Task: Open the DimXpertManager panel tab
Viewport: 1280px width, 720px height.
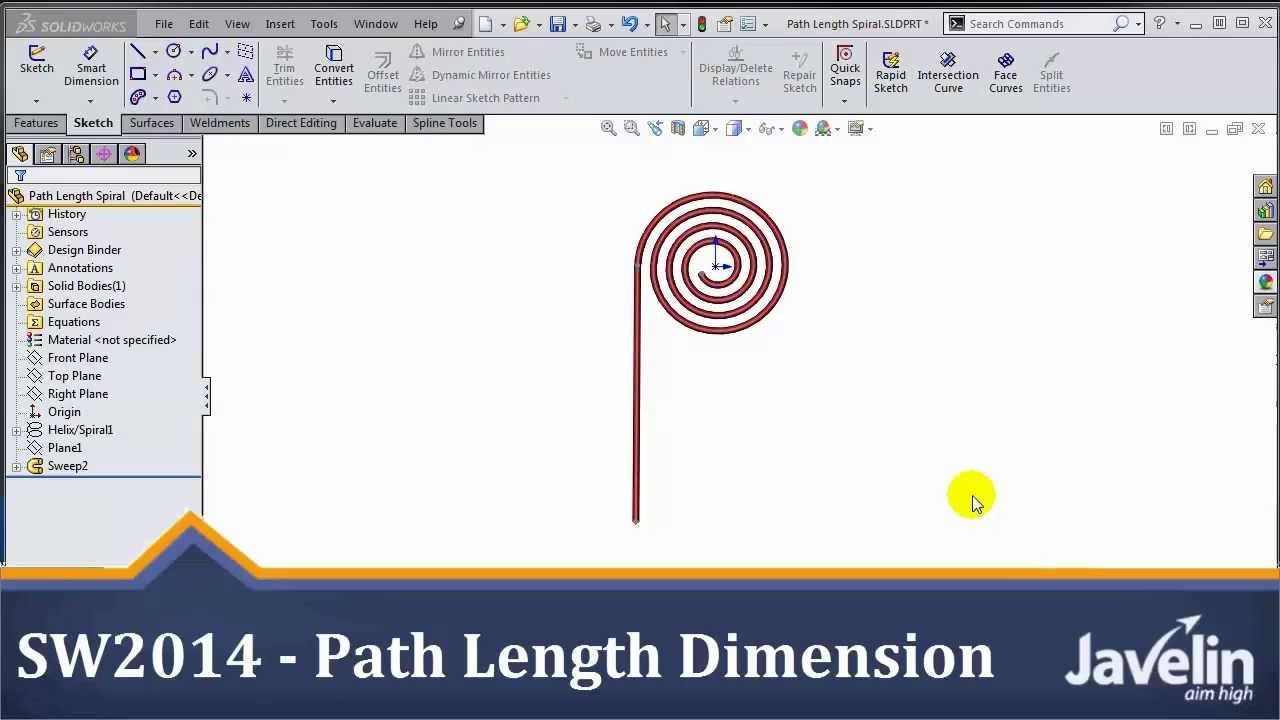Action: (x=103, y=154)
